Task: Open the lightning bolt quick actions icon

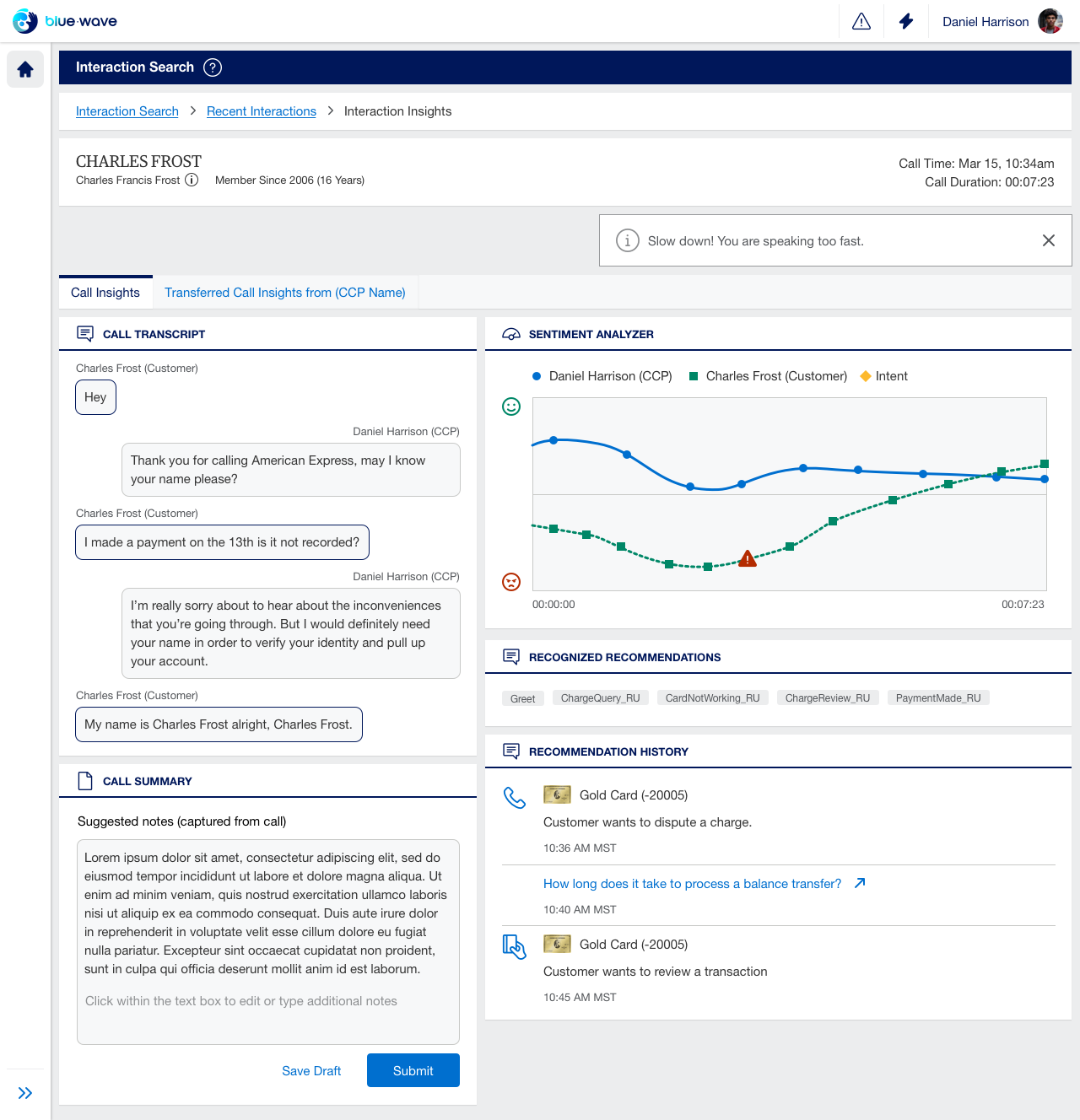Action: pyautogui.click(x=906, y=21)
